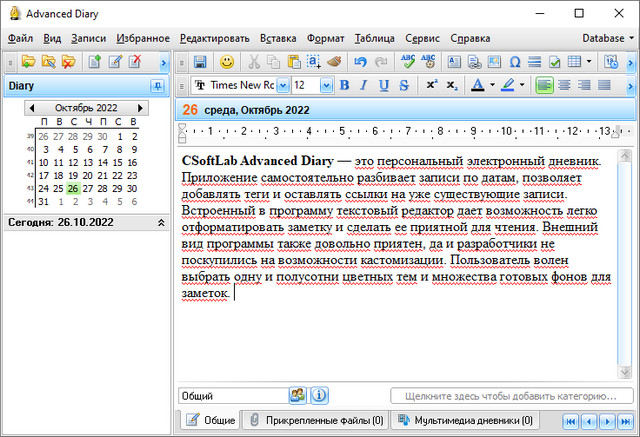Screen dimensions: 640x437
Task: Click the info icon near category field
Action: (319, 395)
